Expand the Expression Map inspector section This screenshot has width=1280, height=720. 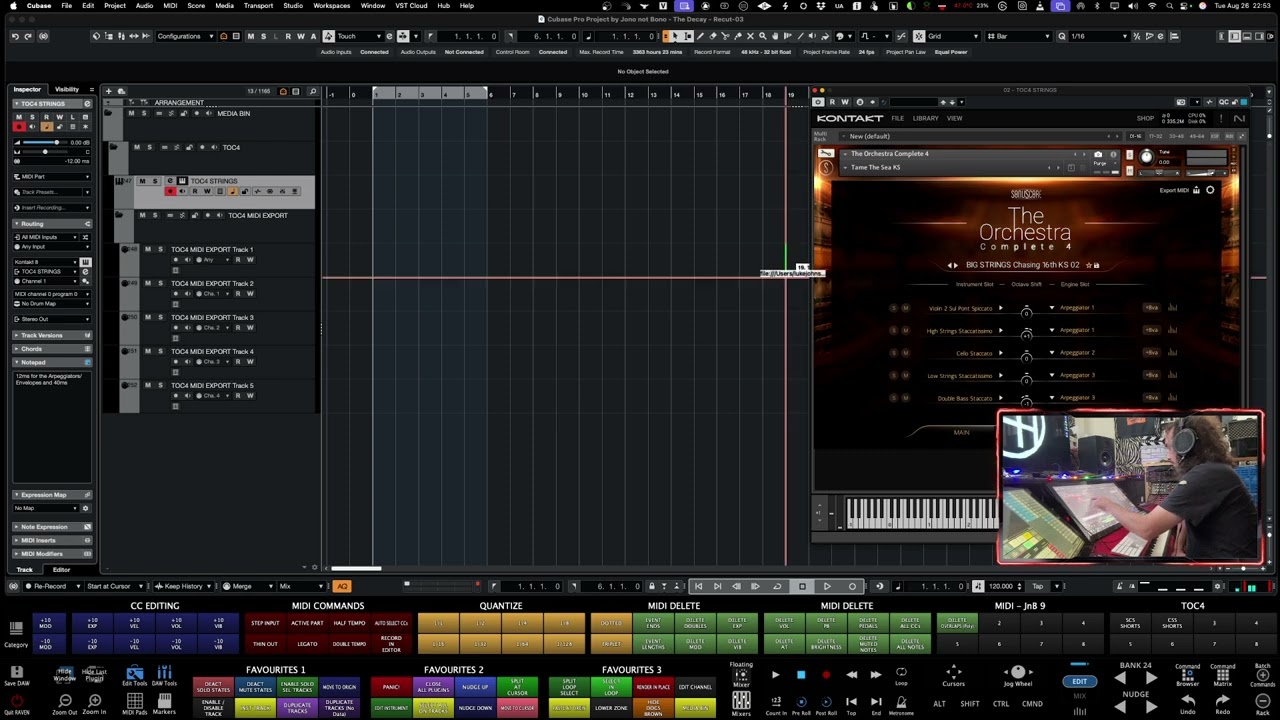pyautogui.click(x=52, y=495)
